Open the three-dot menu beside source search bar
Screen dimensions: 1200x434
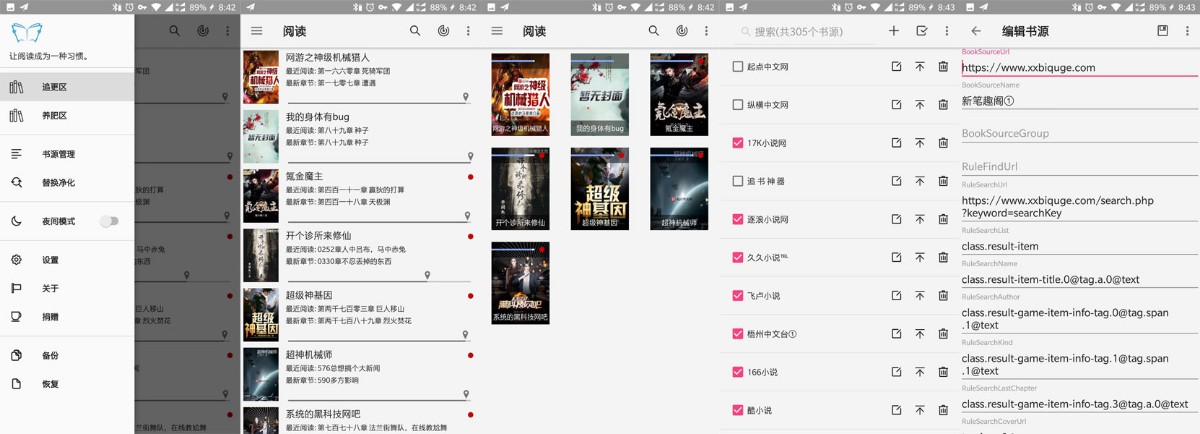(947, 31)
